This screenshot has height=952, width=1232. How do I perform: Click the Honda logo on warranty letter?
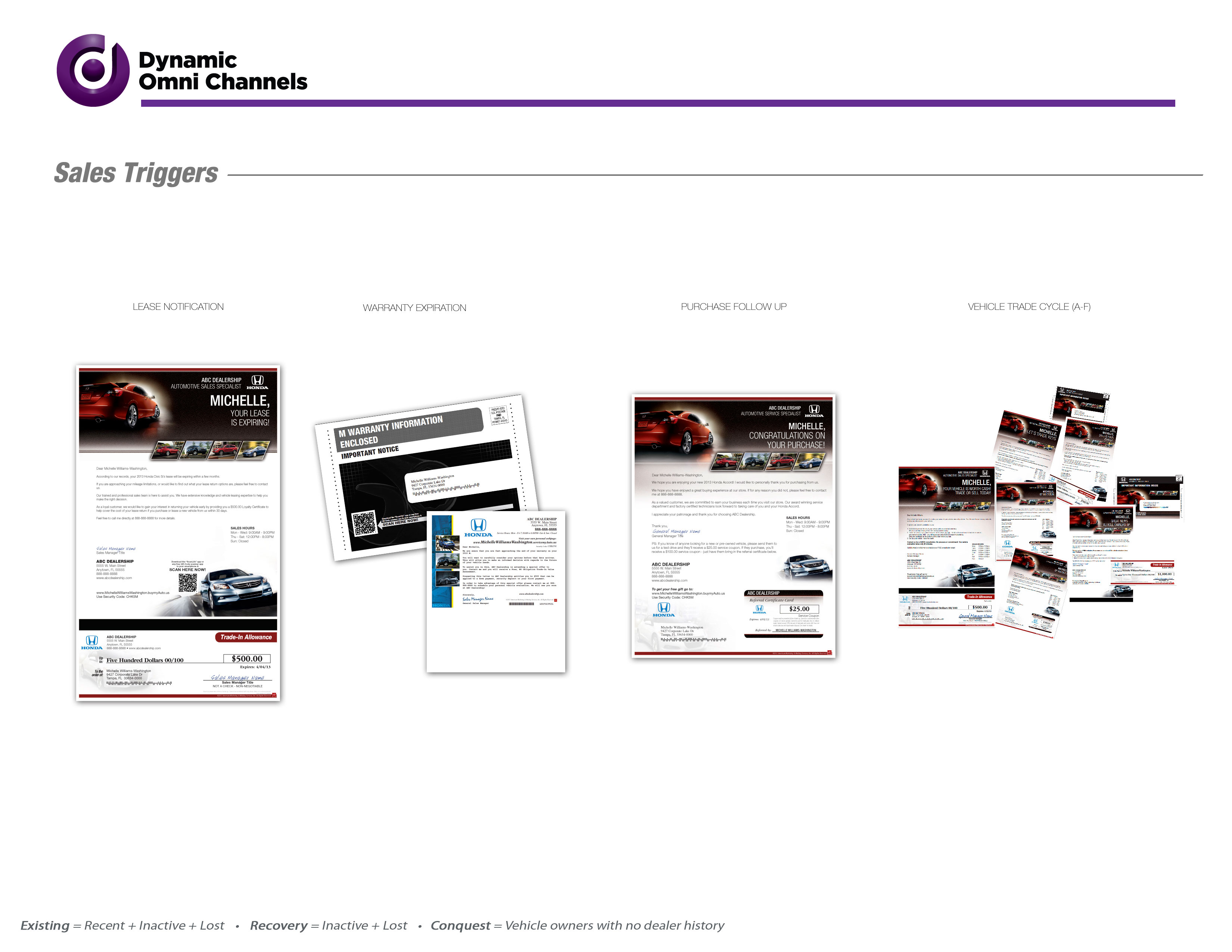tap(478, 528)
